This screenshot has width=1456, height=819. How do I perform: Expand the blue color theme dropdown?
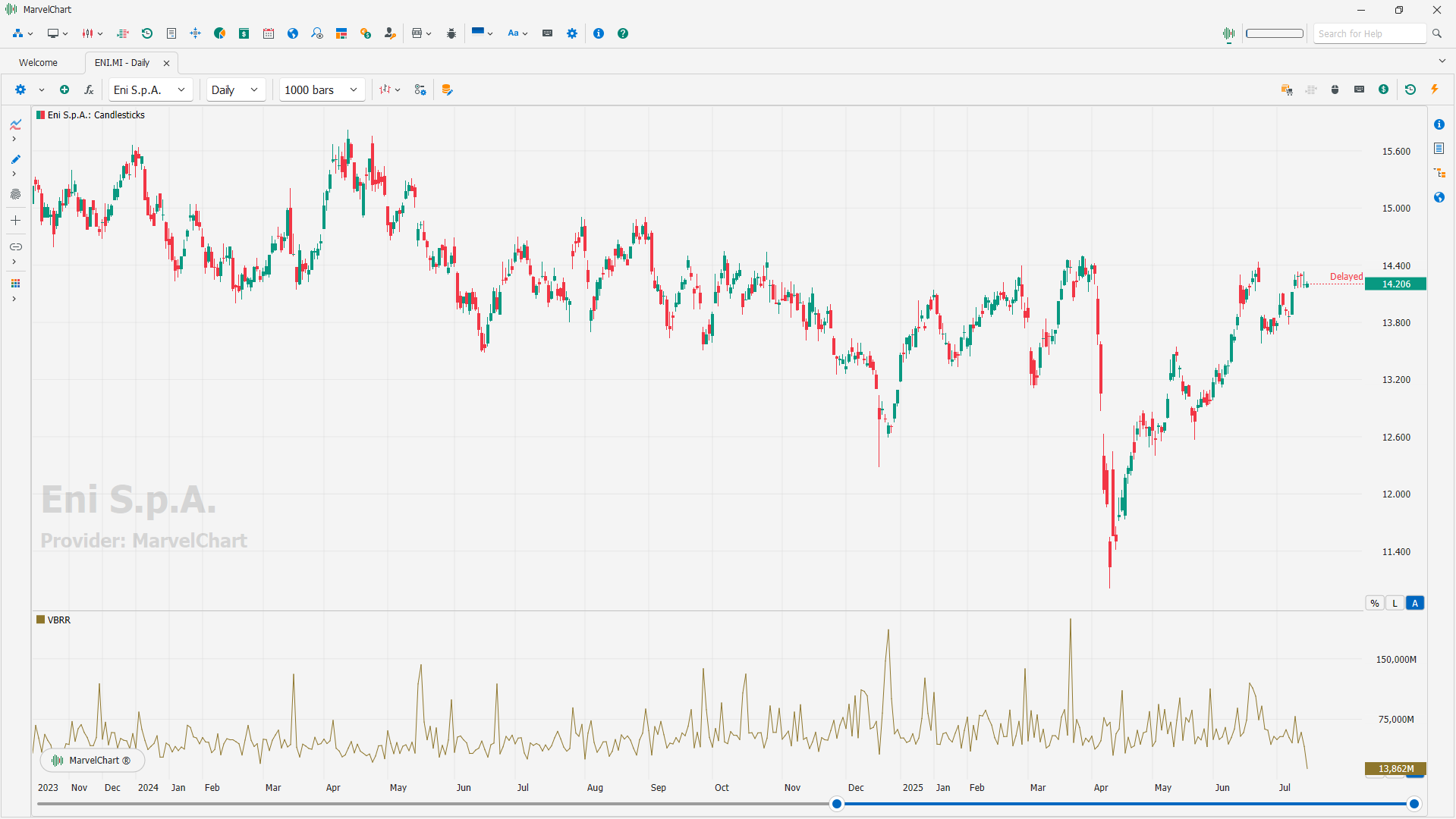(482, 33)
